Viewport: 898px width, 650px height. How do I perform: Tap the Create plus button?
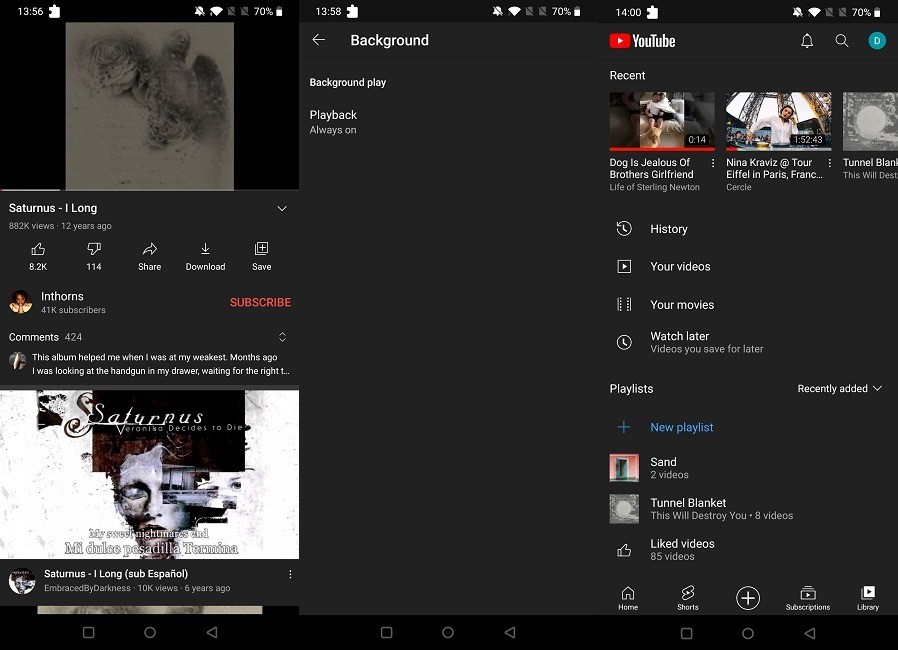(x=748, y=597)
